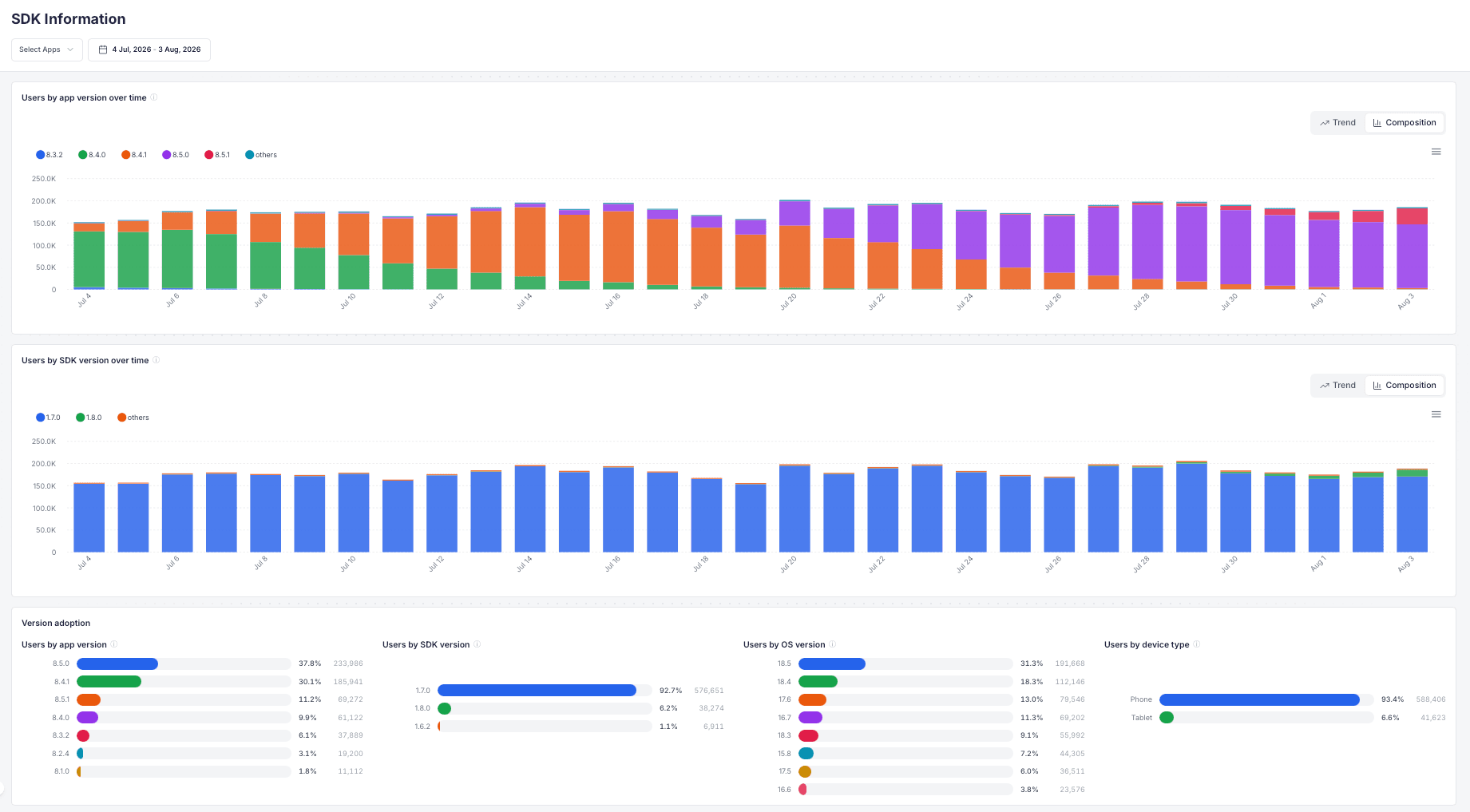Click the 191,668 count for OS 18.5
This screenshot has width=1470, height=812.
click(x=1070, y=663)
